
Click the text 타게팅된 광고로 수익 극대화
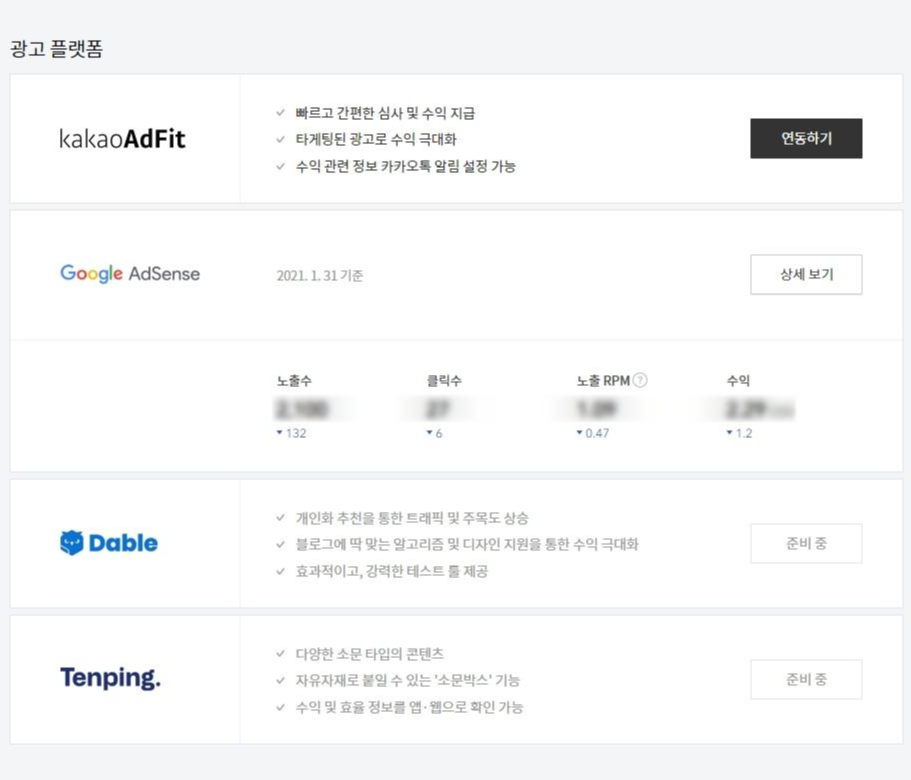[x=376, y=139]
